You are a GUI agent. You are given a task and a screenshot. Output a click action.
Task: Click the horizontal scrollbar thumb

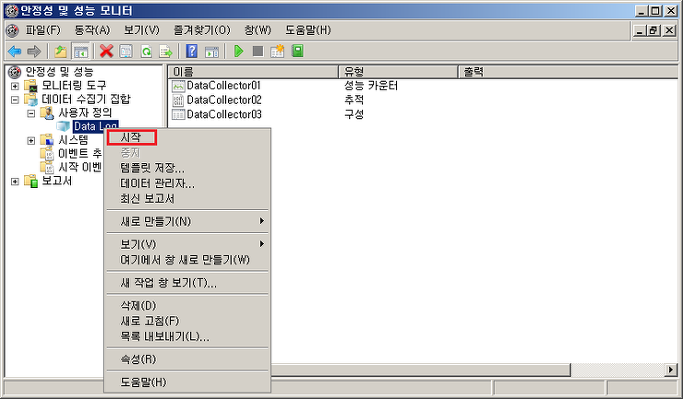[420, 370]
